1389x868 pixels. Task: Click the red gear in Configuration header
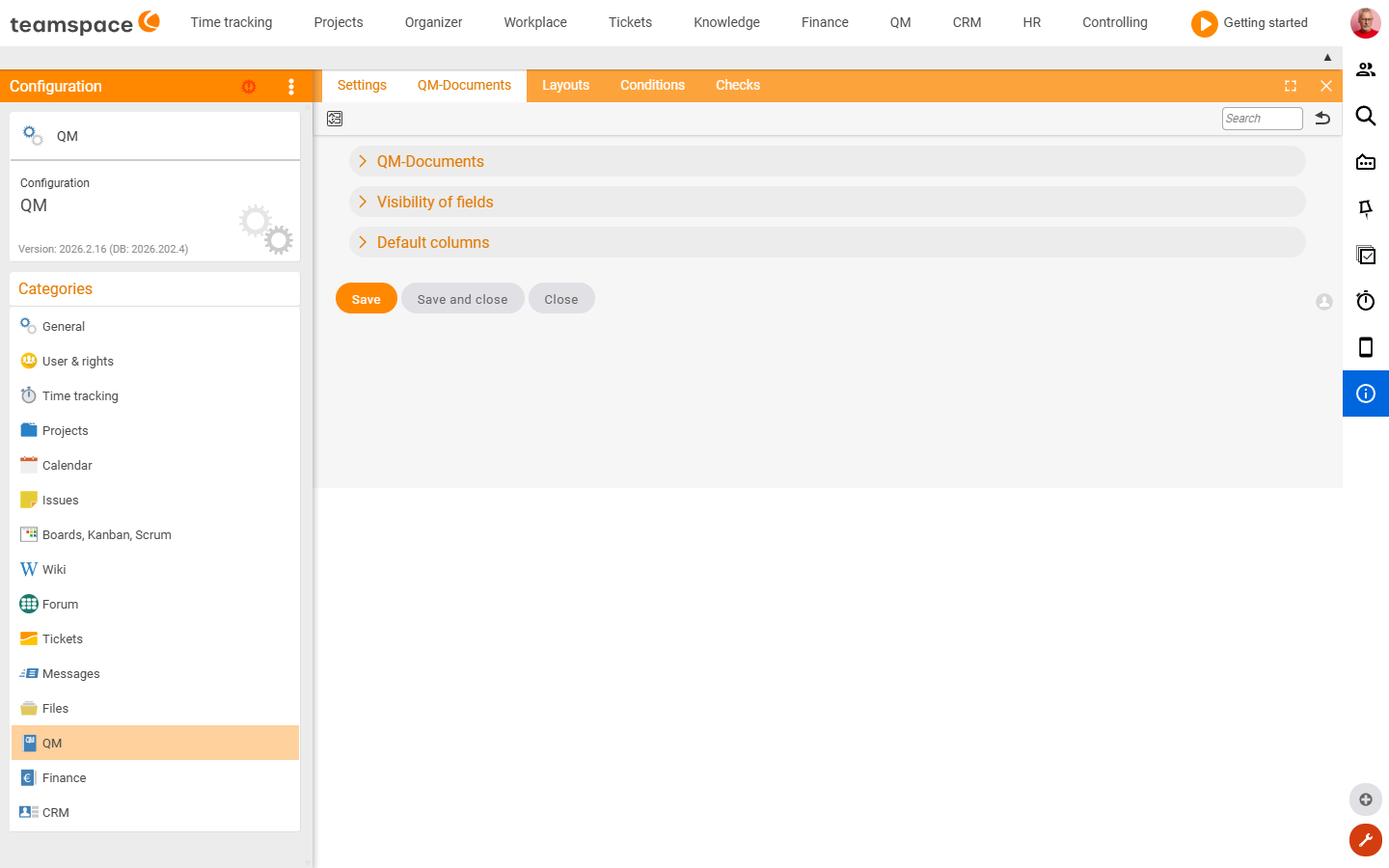click(249, 87)
